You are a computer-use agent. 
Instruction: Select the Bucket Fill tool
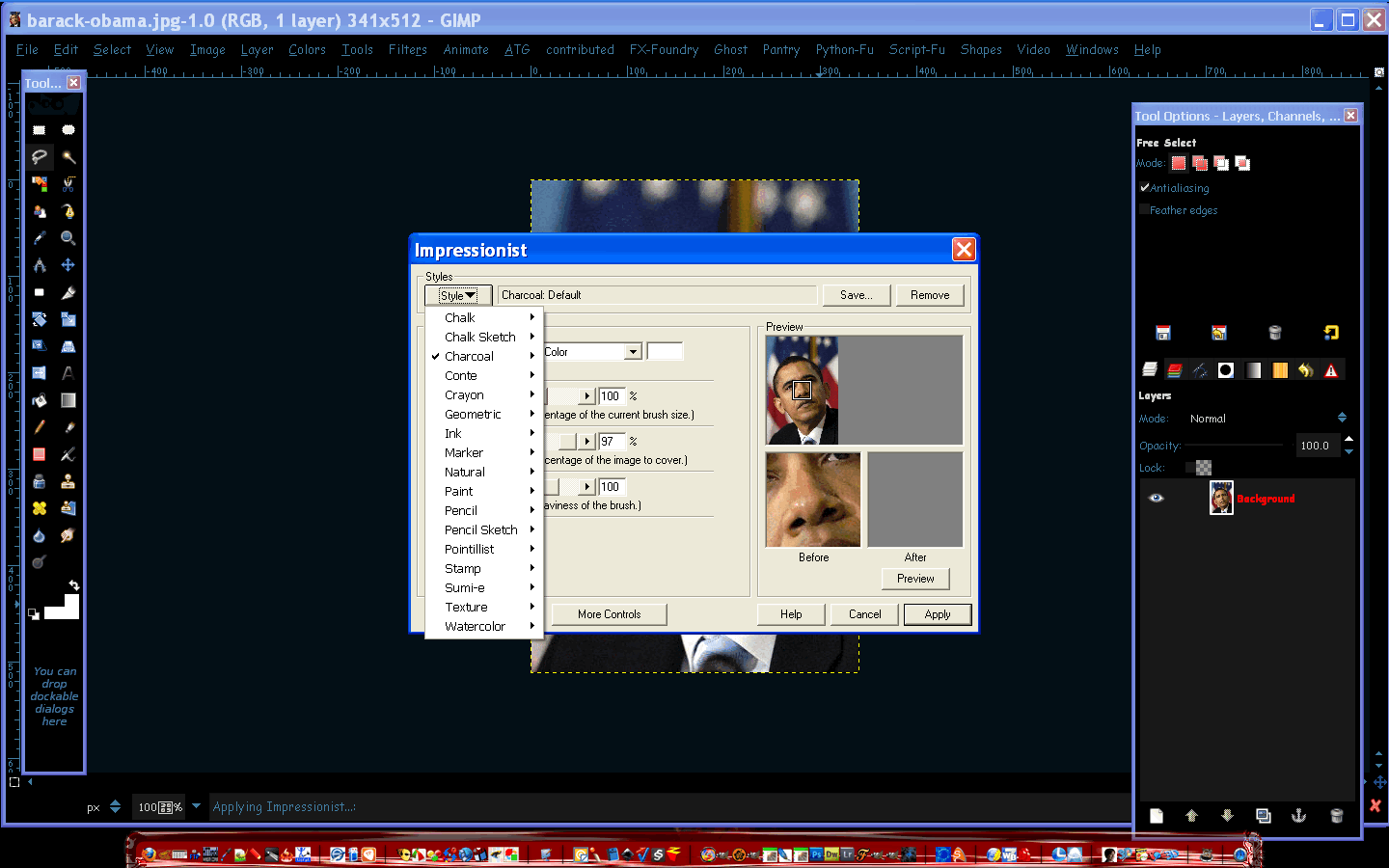click(40, 399)
